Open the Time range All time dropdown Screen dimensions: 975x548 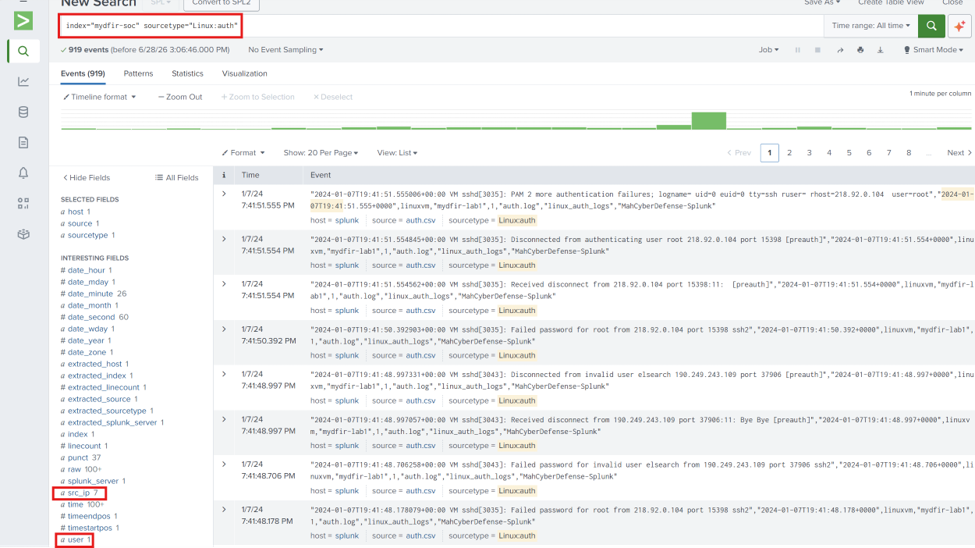click(871, 26)
